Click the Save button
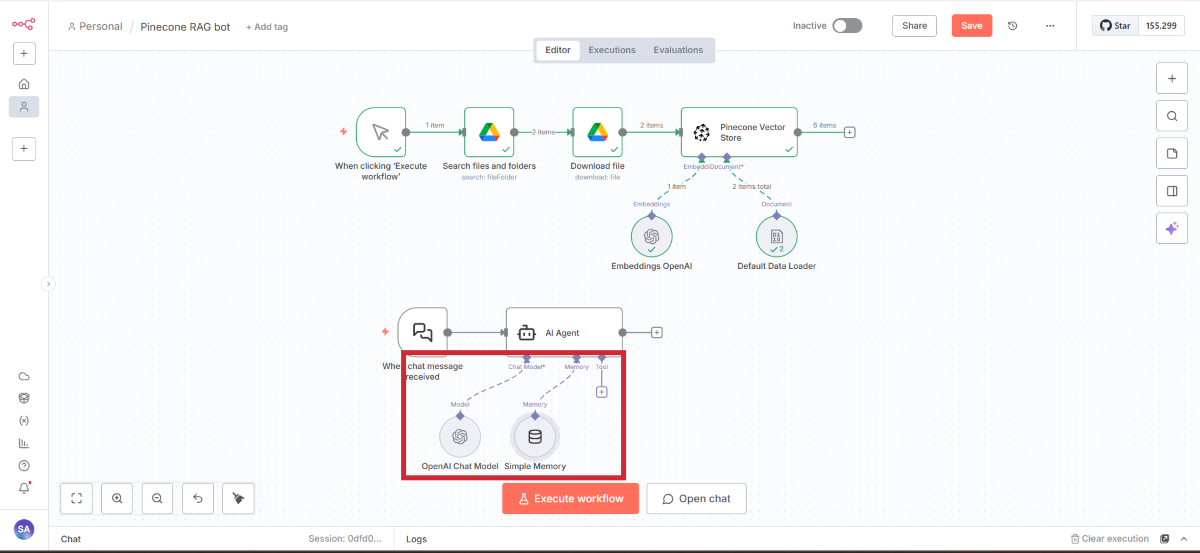 (971, 26)
